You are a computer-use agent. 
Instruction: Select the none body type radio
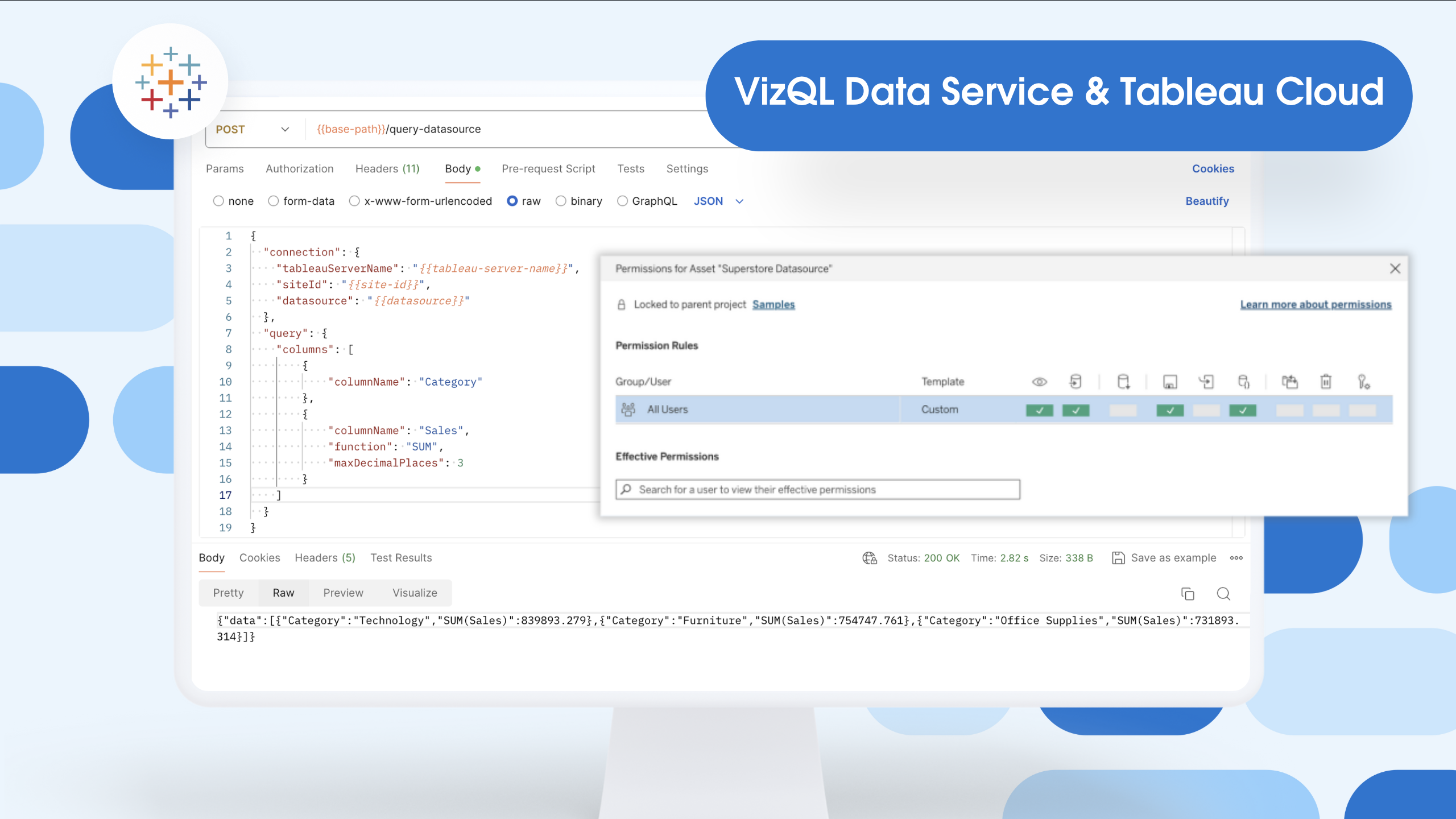pos(218,201)
